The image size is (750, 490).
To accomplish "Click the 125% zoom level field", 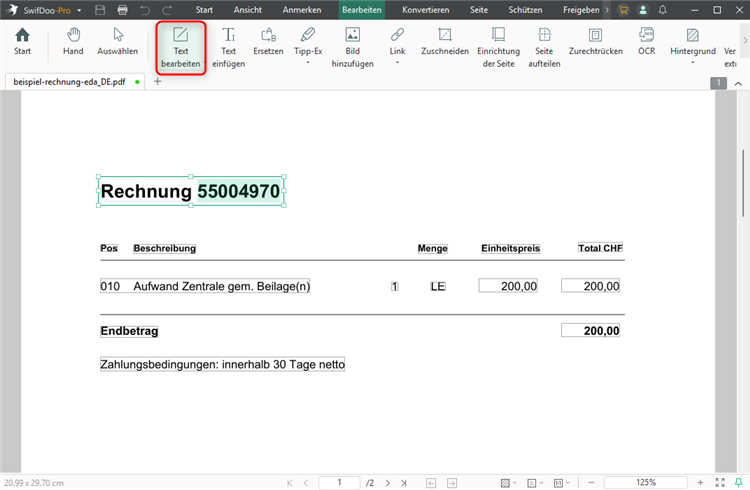I will [x=646, y=482].
